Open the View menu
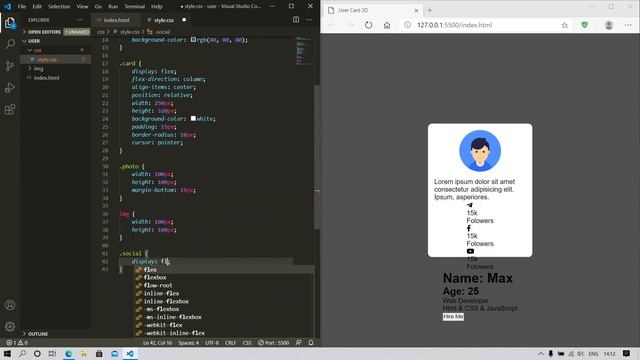640x360 pixels. tap(82, 7)
